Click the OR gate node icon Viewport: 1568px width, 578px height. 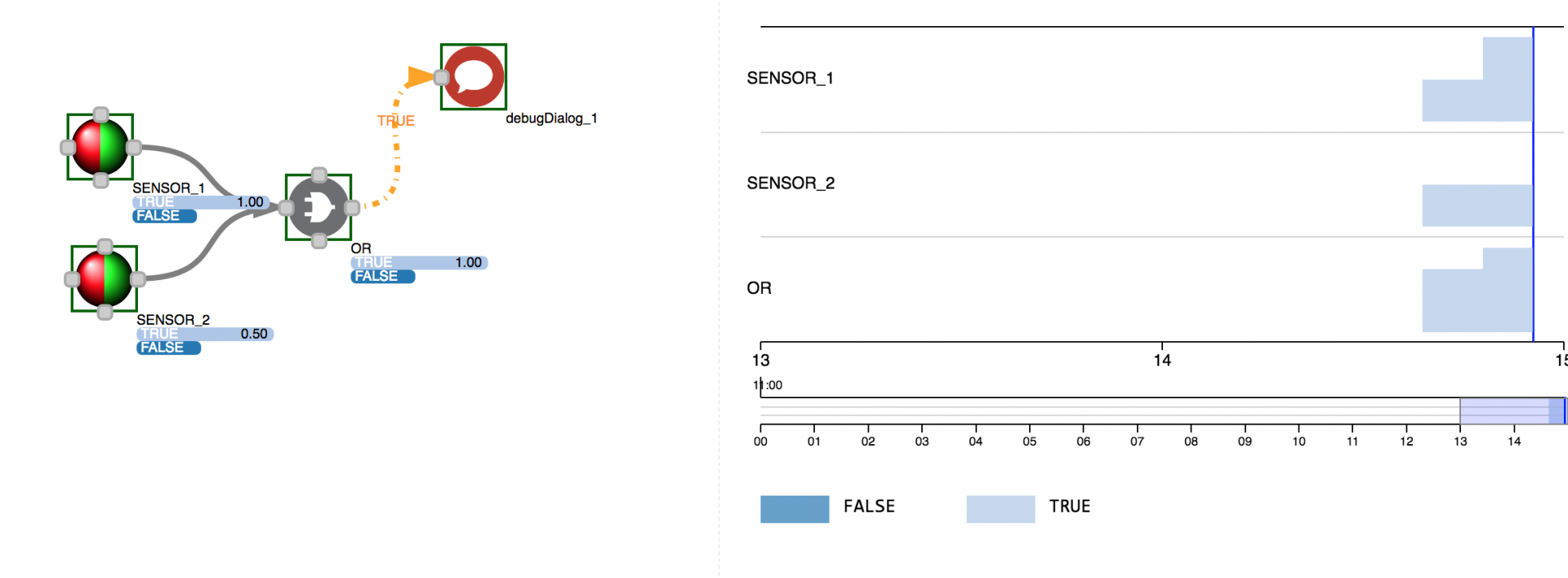point(318,207)
